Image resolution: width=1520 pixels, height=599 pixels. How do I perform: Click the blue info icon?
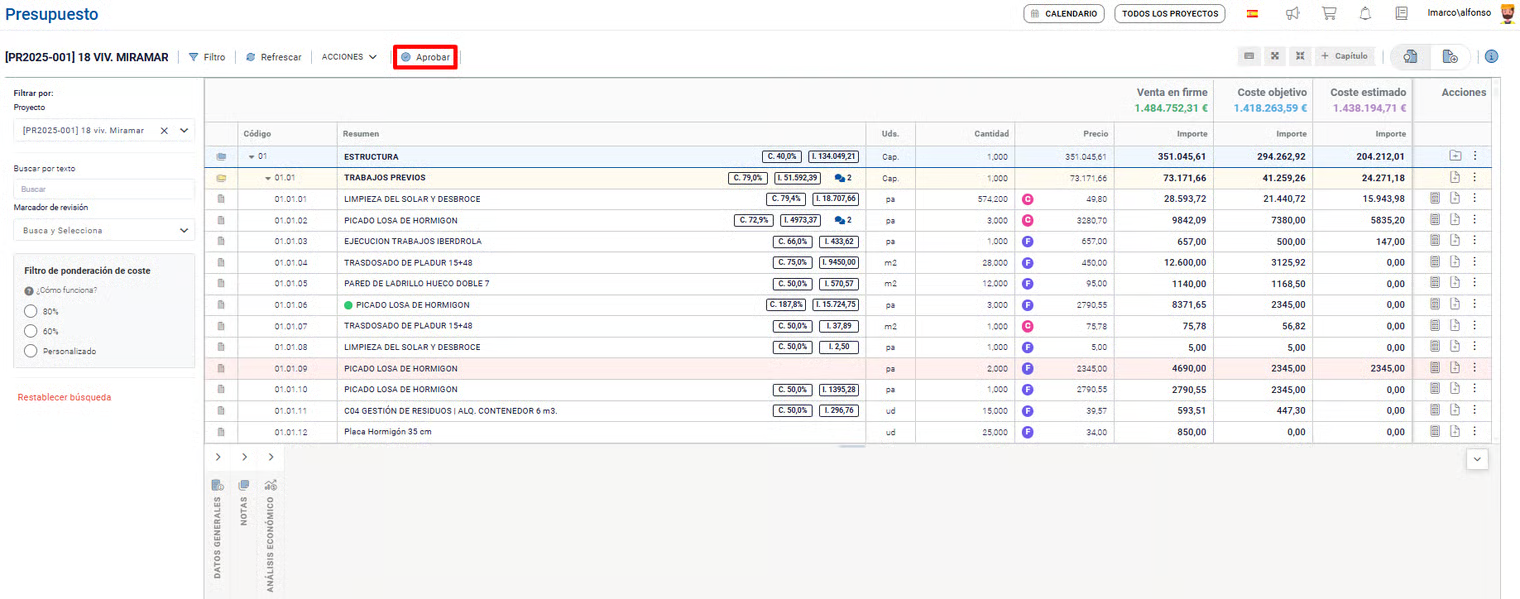1491,57
